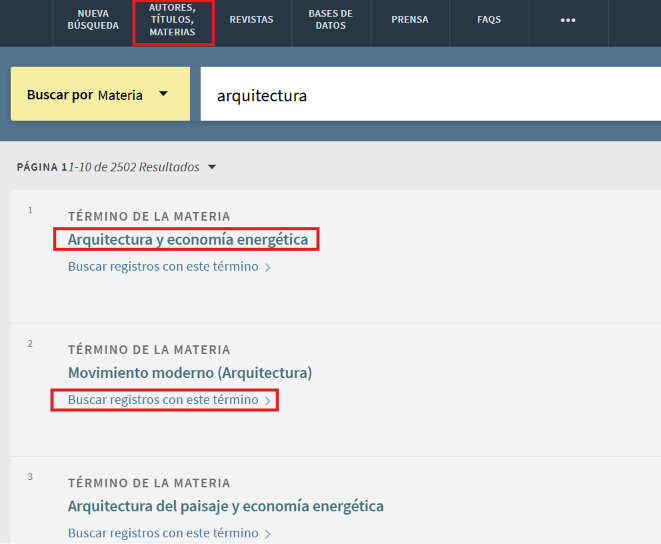
Task: Expand the results page dropdown arrow
Action: coord(212,167)
